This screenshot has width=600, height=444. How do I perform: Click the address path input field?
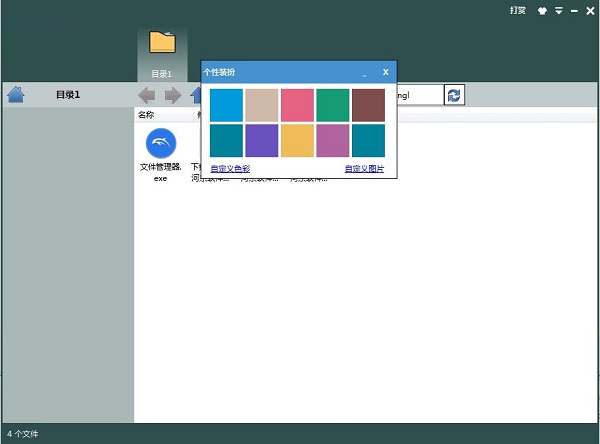tap(418, 95)
